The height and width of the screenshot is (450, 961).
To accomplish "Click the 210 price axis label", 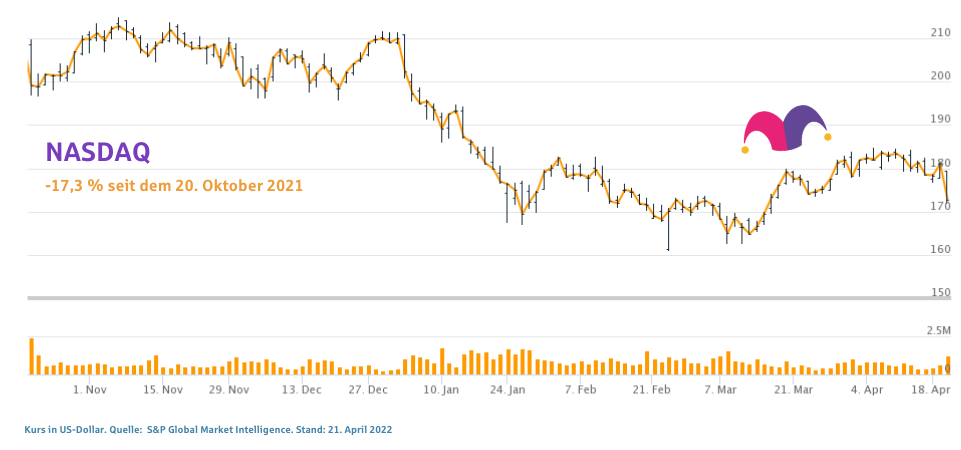I will click(x=940, y=33).
